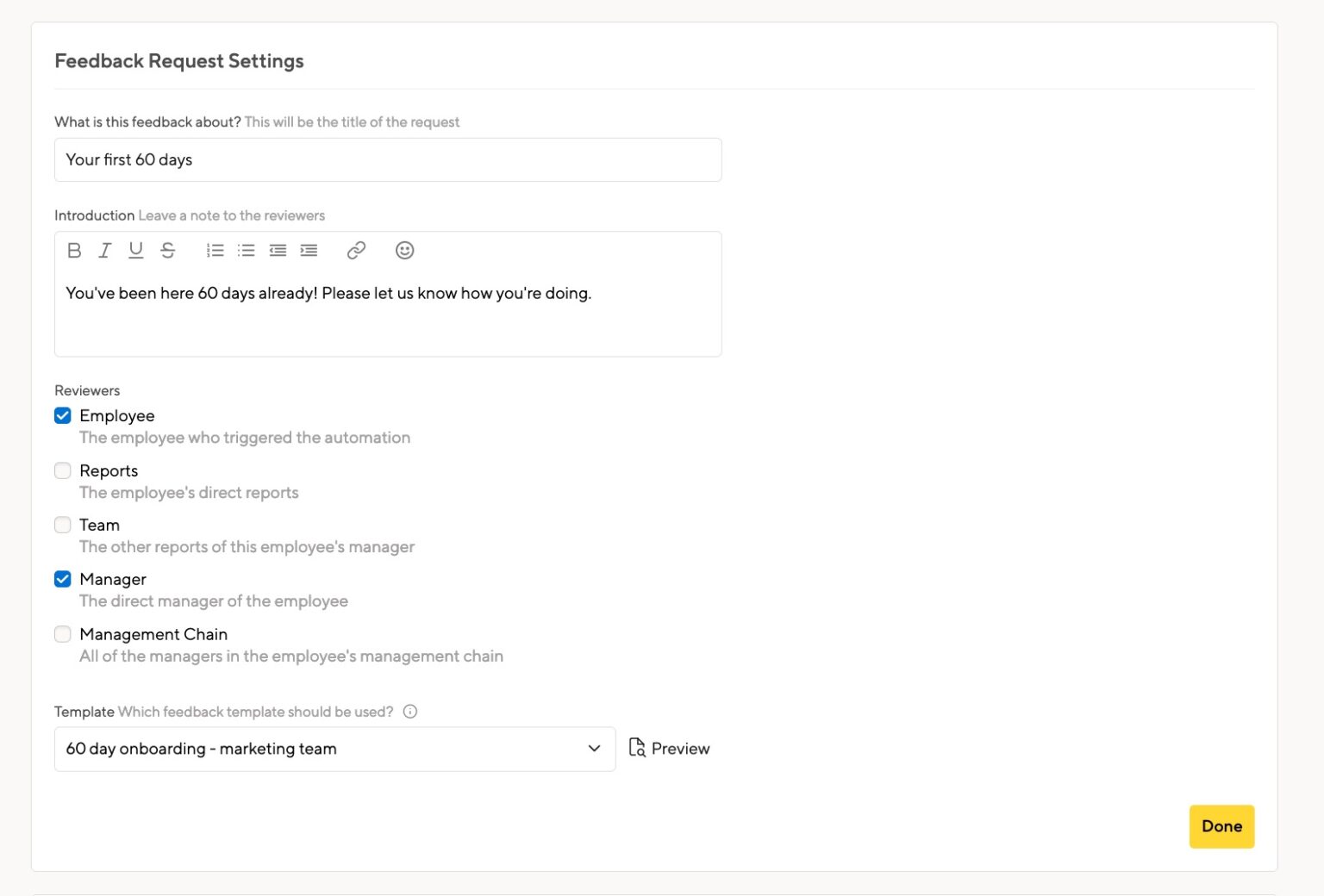Expand the indent options with increase indent icon

pos(309,251)
